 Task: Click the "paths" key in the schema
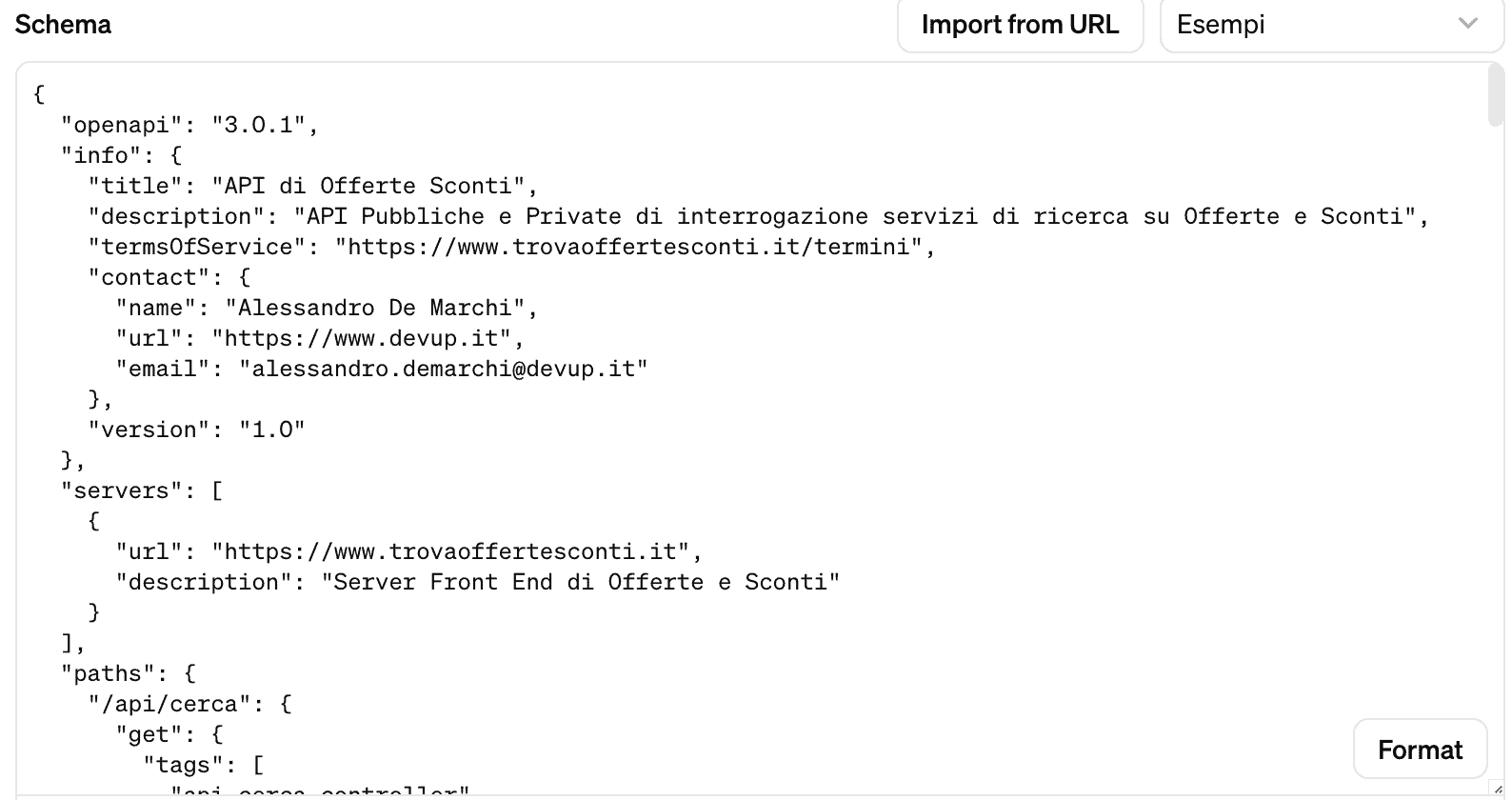[101, 673]
